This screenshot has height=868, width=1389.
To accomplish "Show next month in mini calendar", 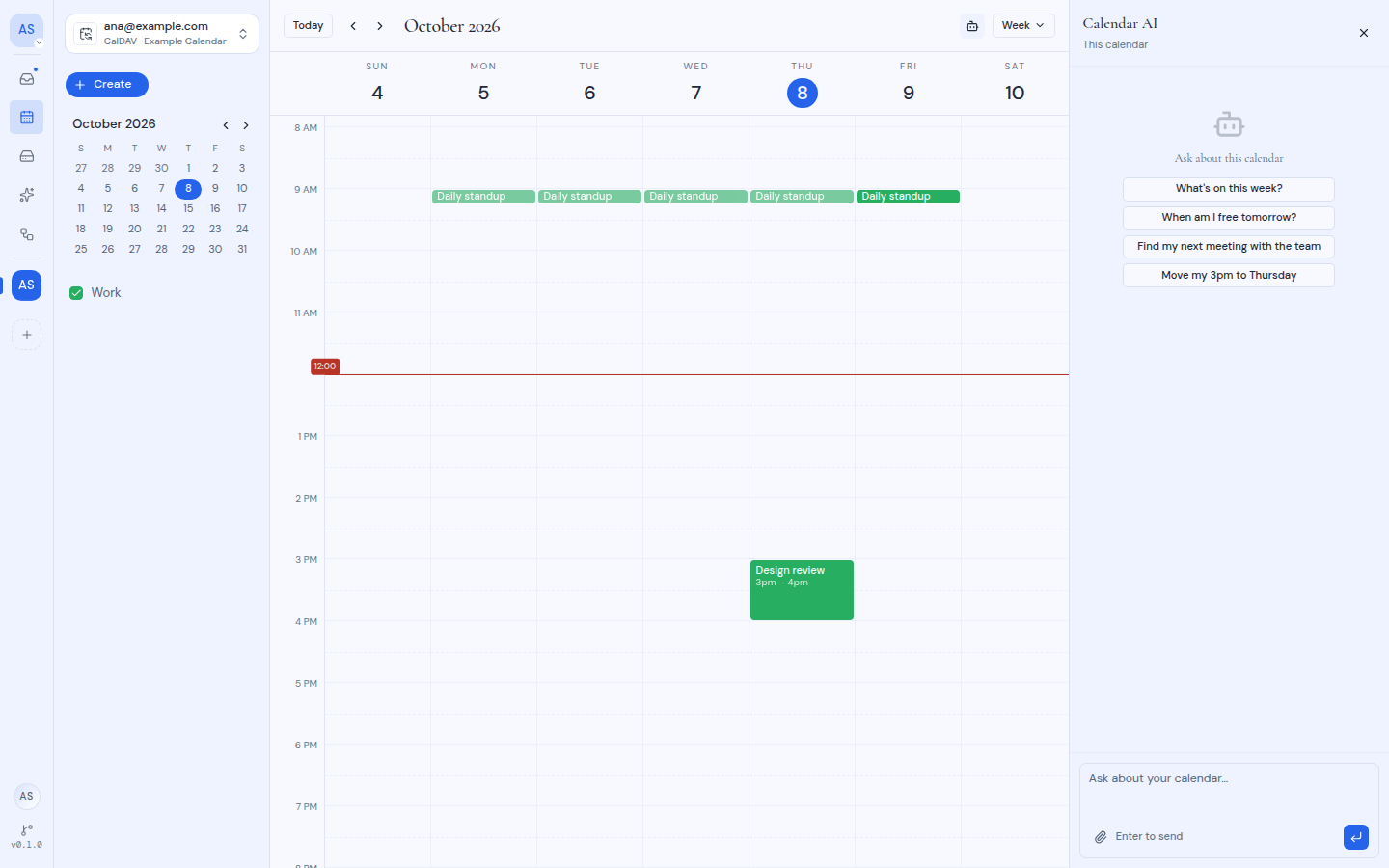I will click(x=246, y=125).
